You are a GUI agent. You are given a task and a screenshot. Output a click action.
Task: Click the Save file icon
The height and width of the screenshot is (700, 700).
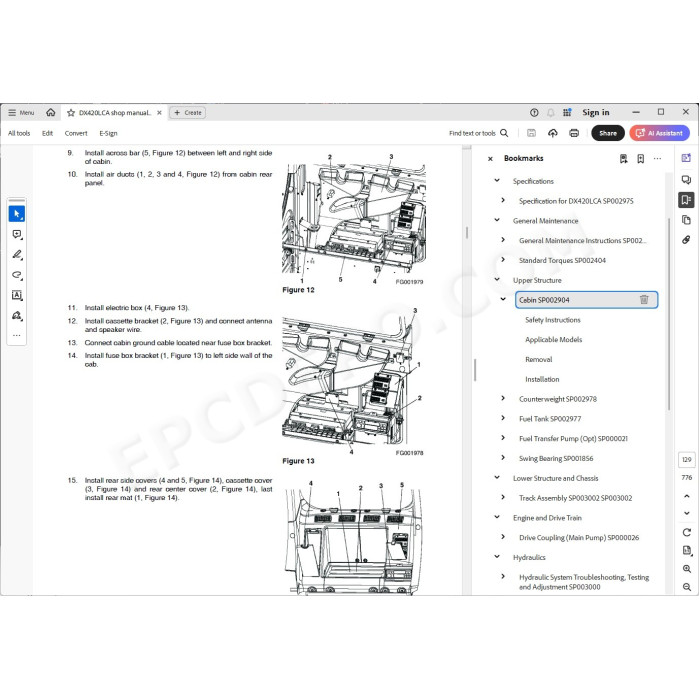(x=531, y=133)
